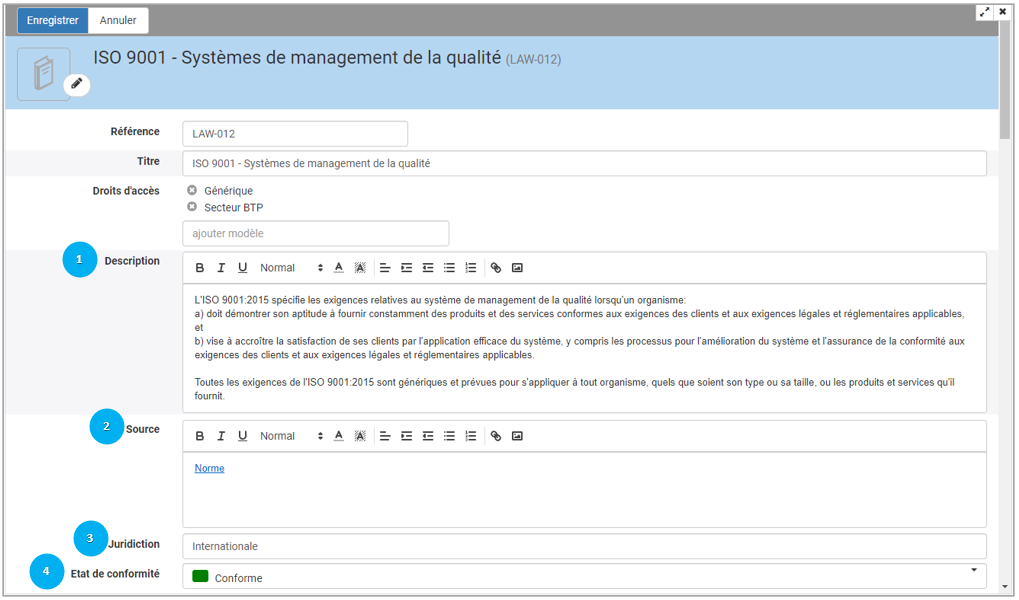The height and width of the screenshot is (600, 1019).
Task: Remove the Secteur BTP access right
Action: coord(192,207)
